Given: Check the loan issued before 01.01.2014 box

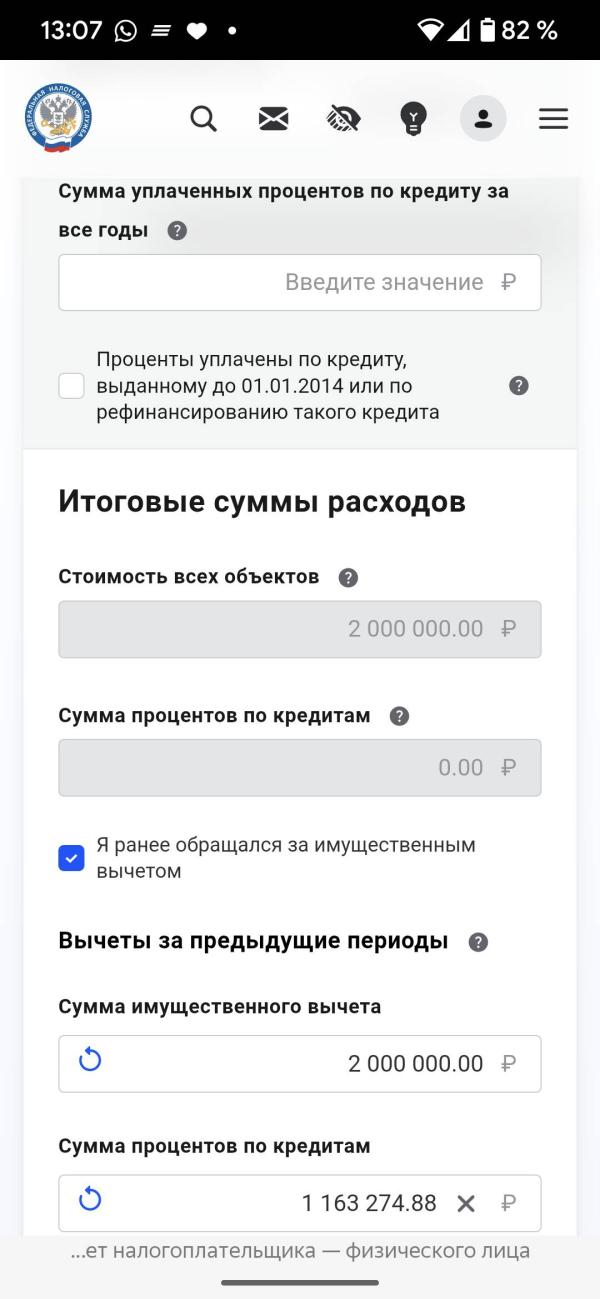Looking at the screenshot, I should pos(72,386).
